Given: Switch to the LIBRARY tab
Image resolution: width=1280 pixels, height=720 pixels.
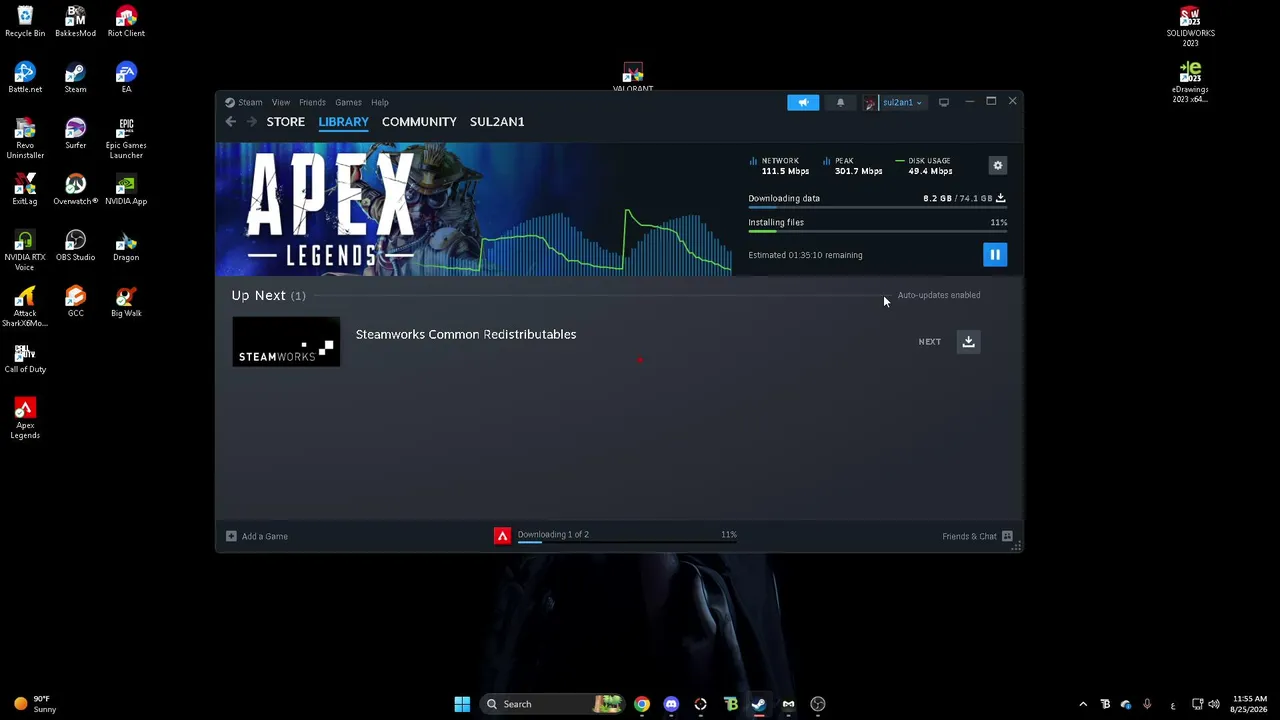Looking at the screenshot, I should [343, 122].
